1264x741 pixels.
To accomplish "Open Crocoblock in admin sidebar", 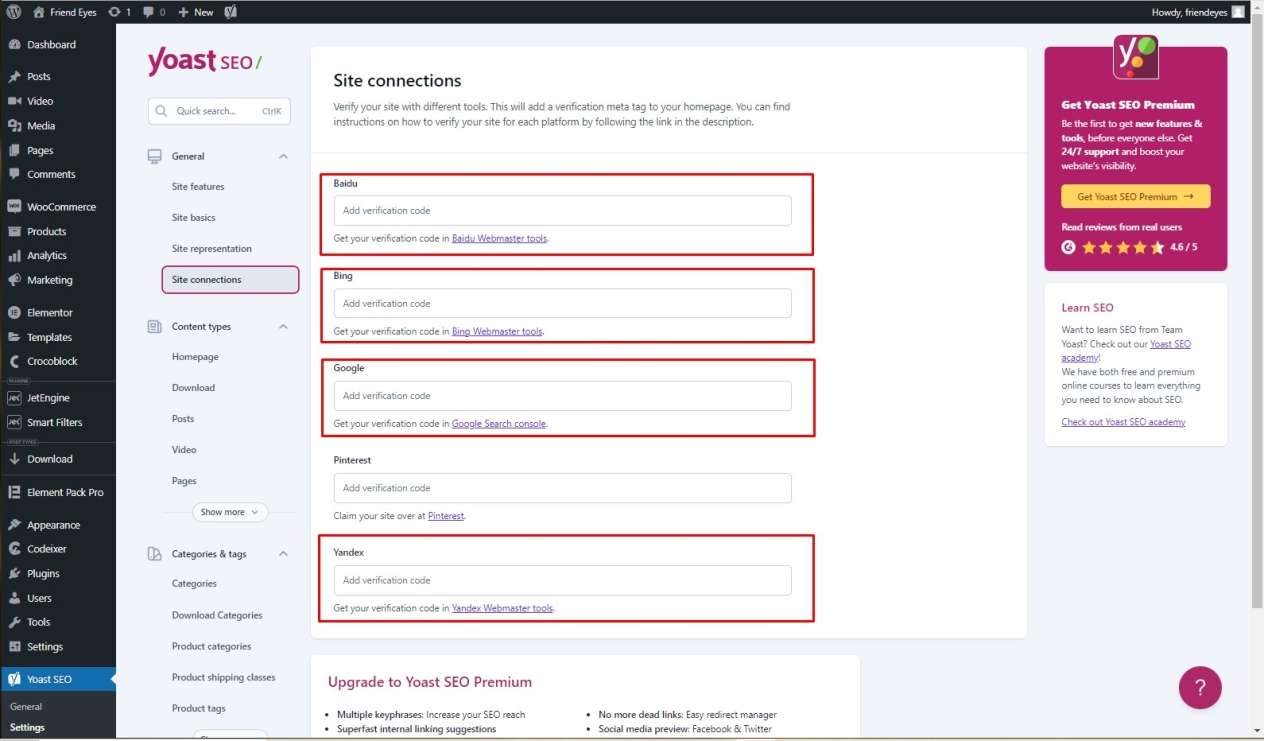I will pyautogui.click(x=52, y=361).
